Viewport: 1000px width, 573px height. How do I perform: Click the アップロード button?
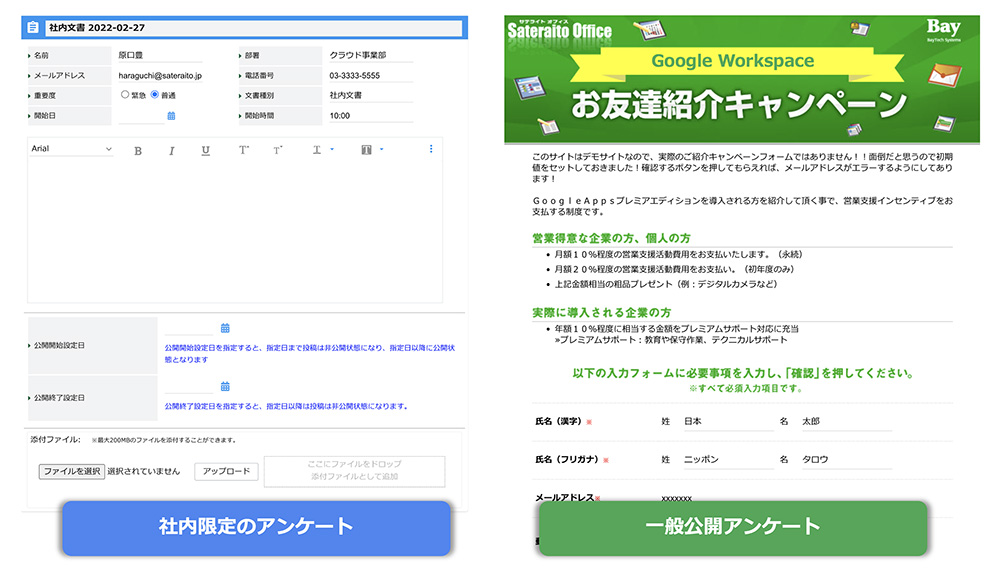coord(226,471)
